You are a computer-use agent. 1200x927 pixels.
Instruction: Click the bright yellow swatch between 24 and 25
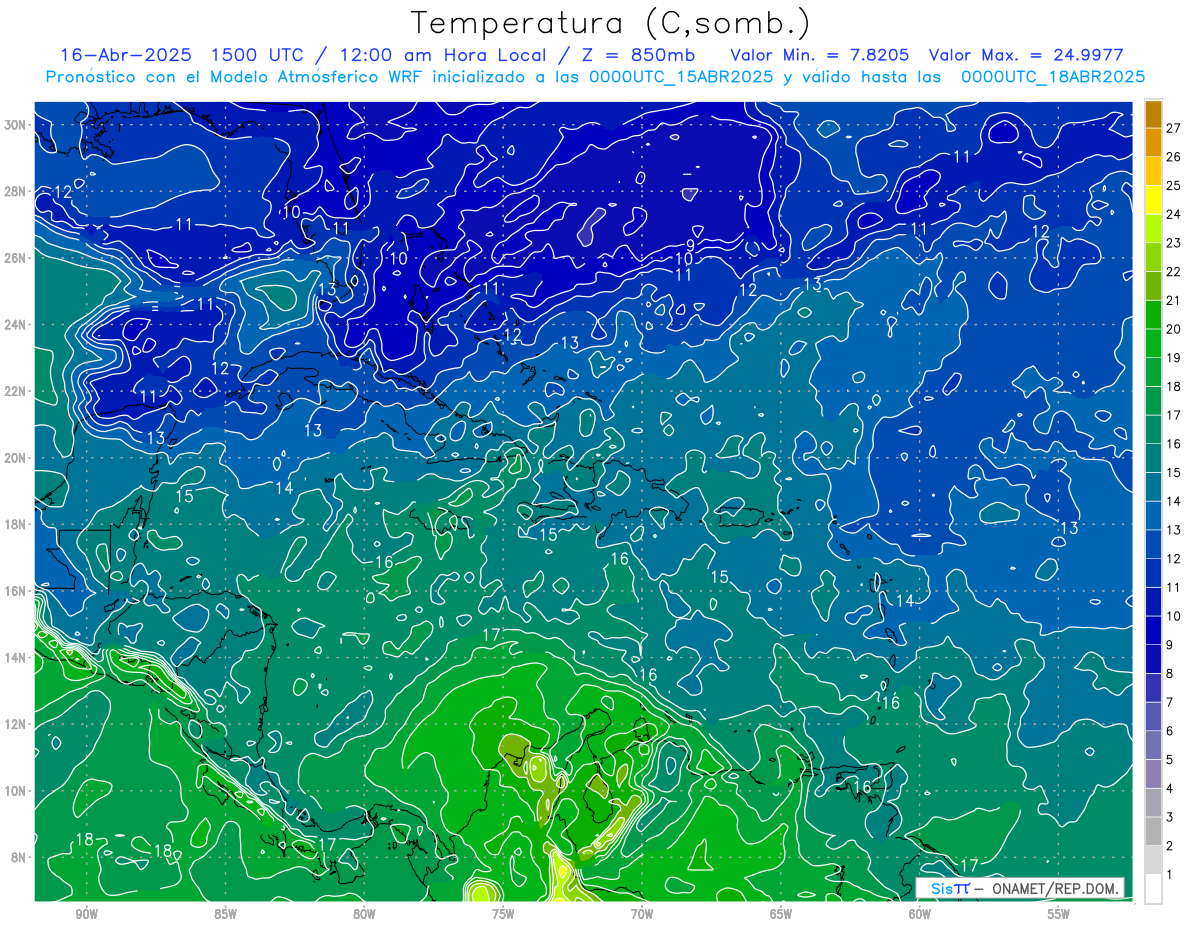point(1153,200)
